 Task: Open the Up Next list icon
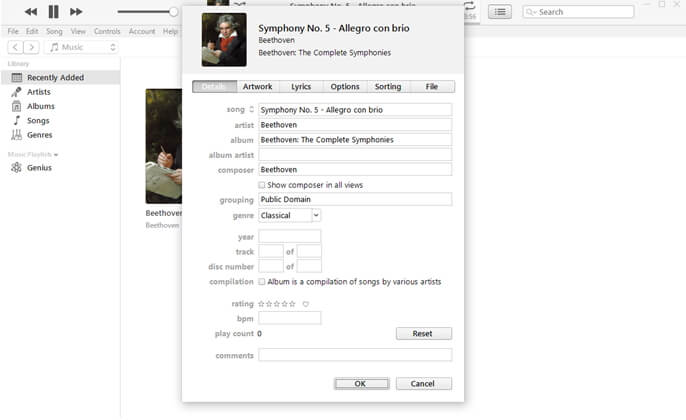[x=500, y=12]
